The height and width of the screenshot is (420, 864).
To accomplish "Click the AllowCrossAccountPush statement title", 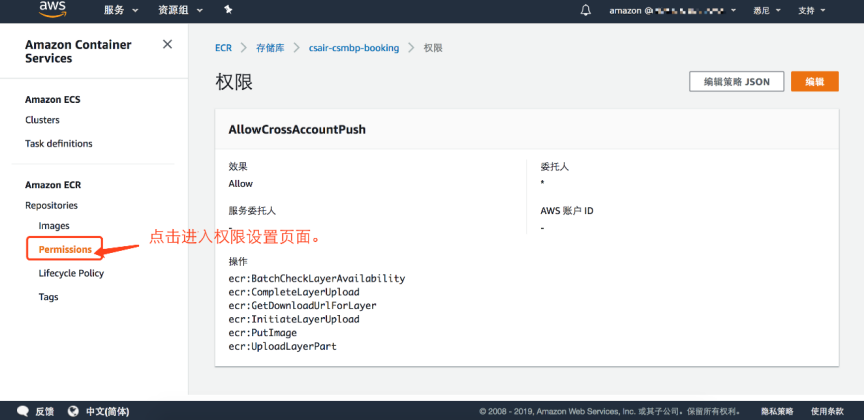I will (297, 130).
